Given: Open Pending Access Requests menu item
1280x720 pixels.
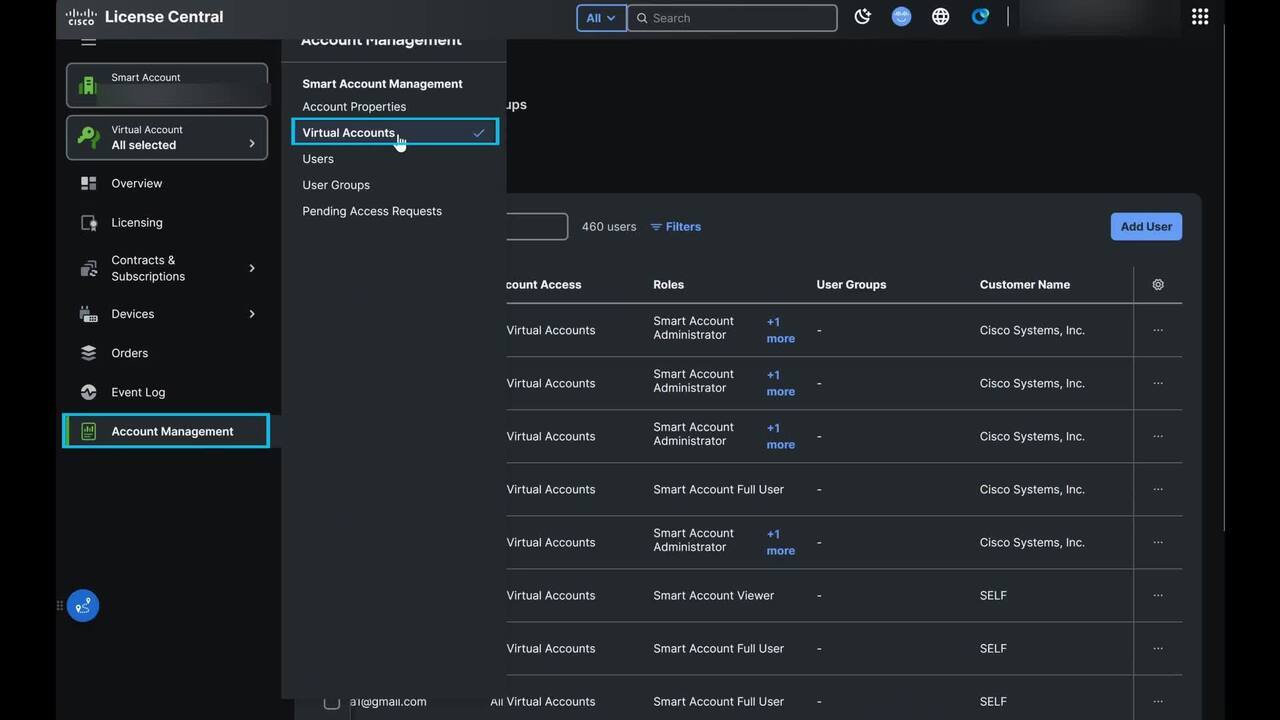Looking at the screenshot, I should (372, 211).
